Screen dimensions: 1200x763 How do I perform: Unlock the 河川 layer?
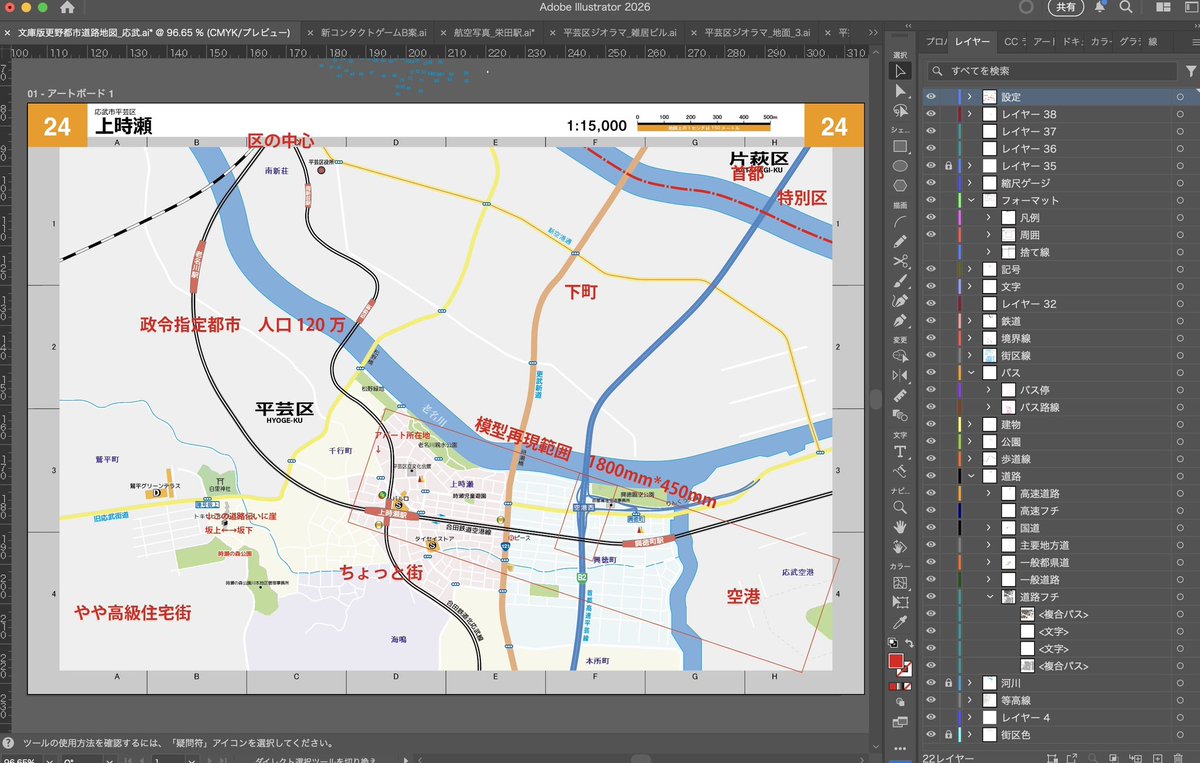[947, 683]
